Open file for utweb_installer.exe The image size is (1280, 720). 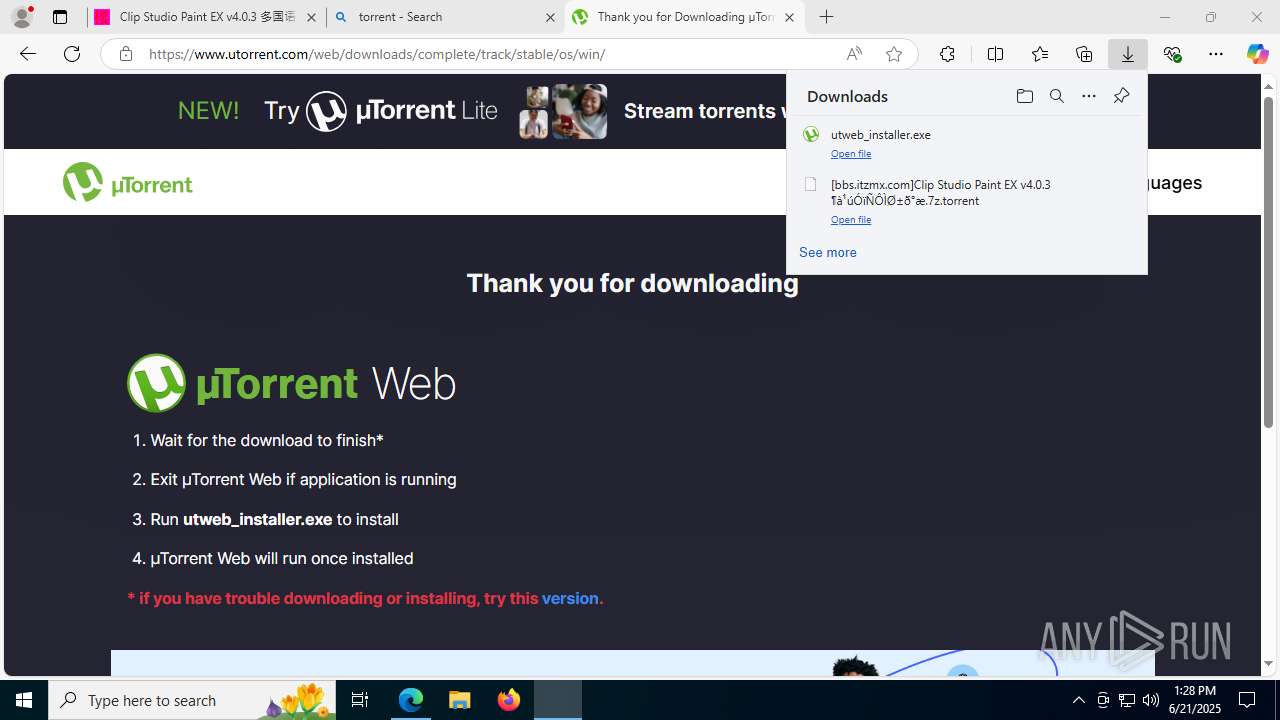(851, 154)
